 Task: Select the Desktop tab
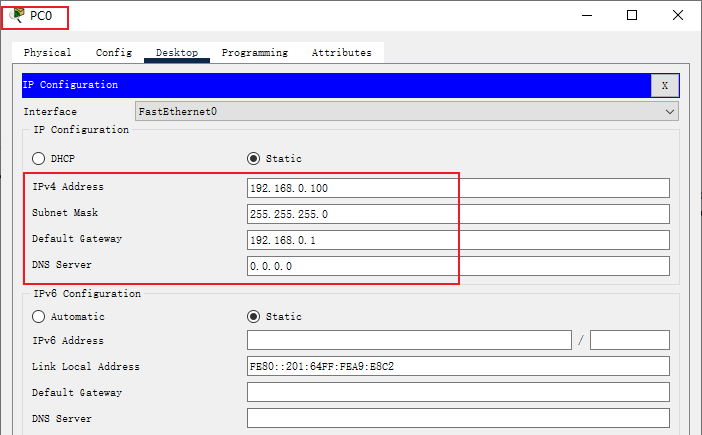(x=177, y=52)
